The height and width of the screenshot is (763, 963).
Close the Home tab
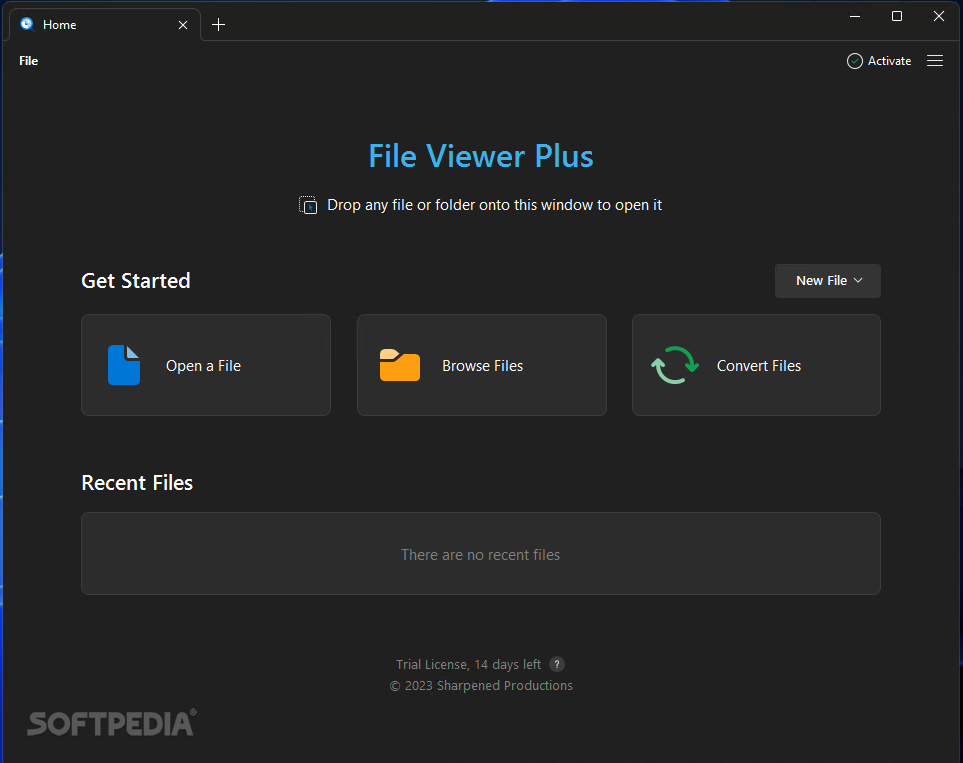[183, 25]
